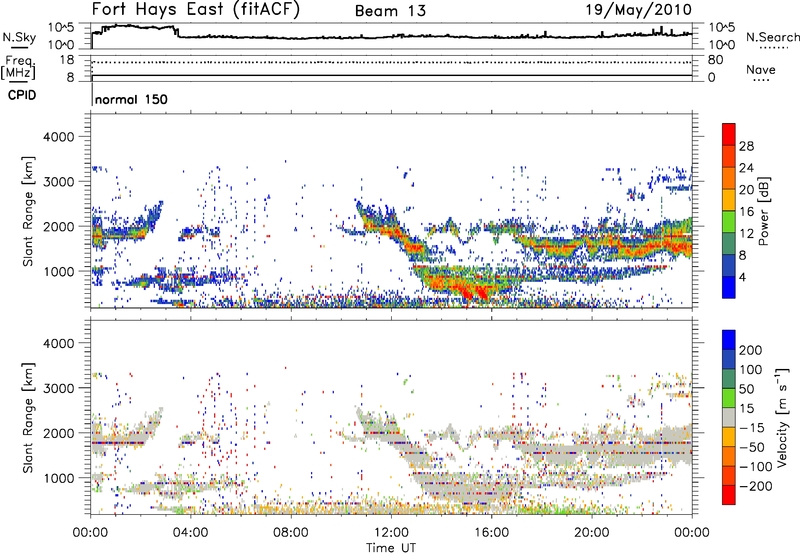
Task: Click the '08:00' time axis tick
Action: (x=291, y=533)
